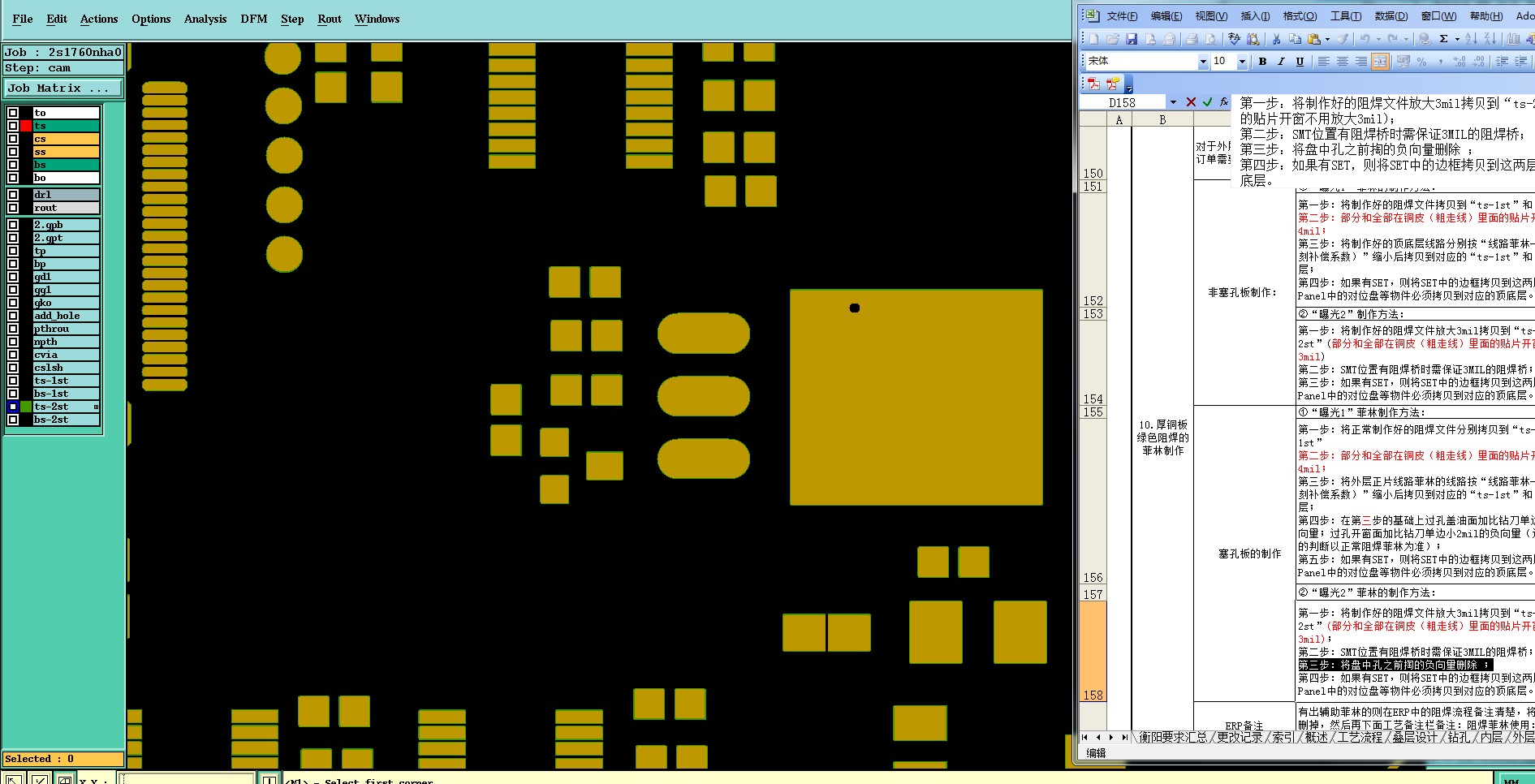The width and height of the screenshot is (1535, 784).
Task: Switch to the 钻孔 sheet tab
Action: pos(1459,737)
